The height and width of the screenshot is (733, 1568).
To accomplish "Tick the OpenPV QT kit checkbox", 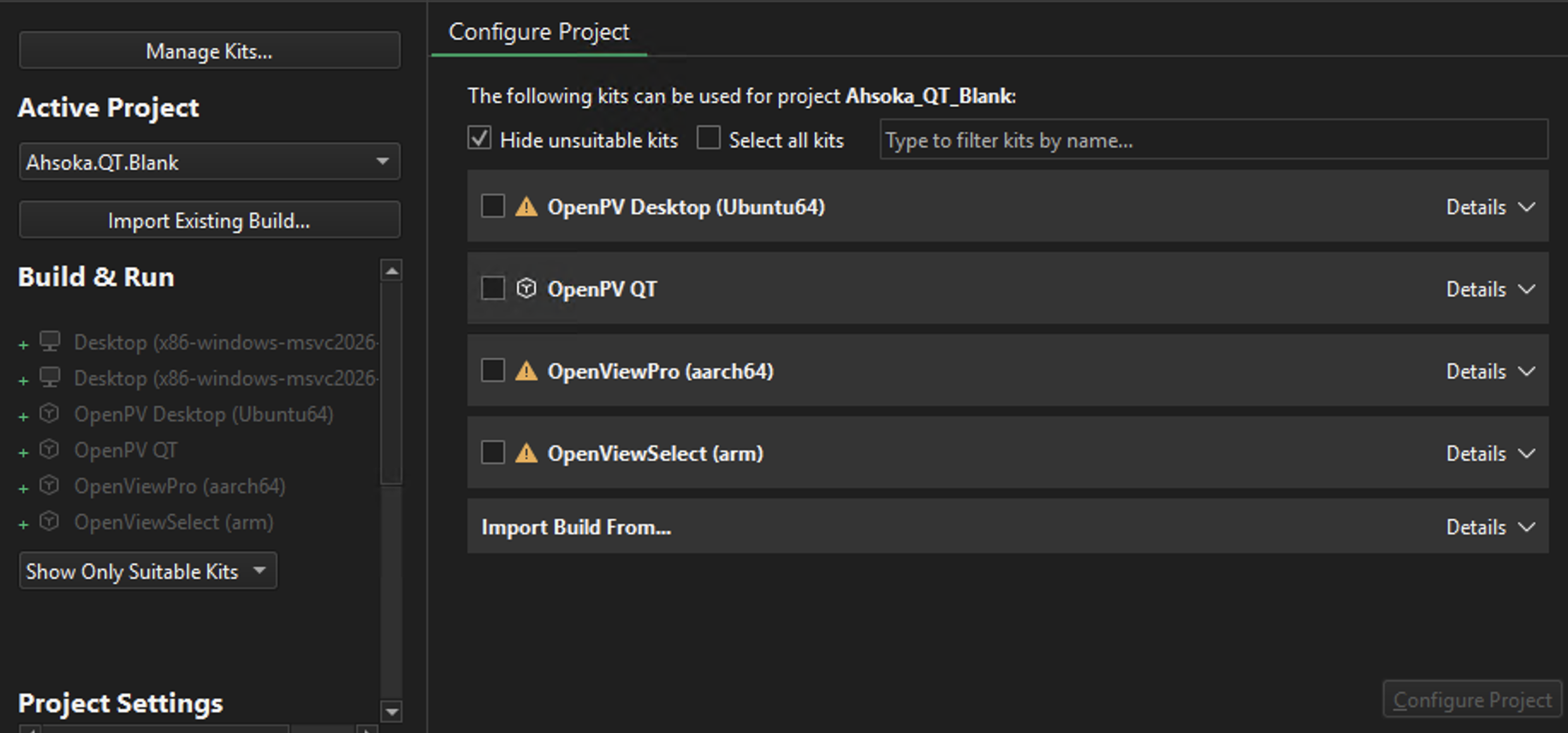I will click(x=493, y=289).
